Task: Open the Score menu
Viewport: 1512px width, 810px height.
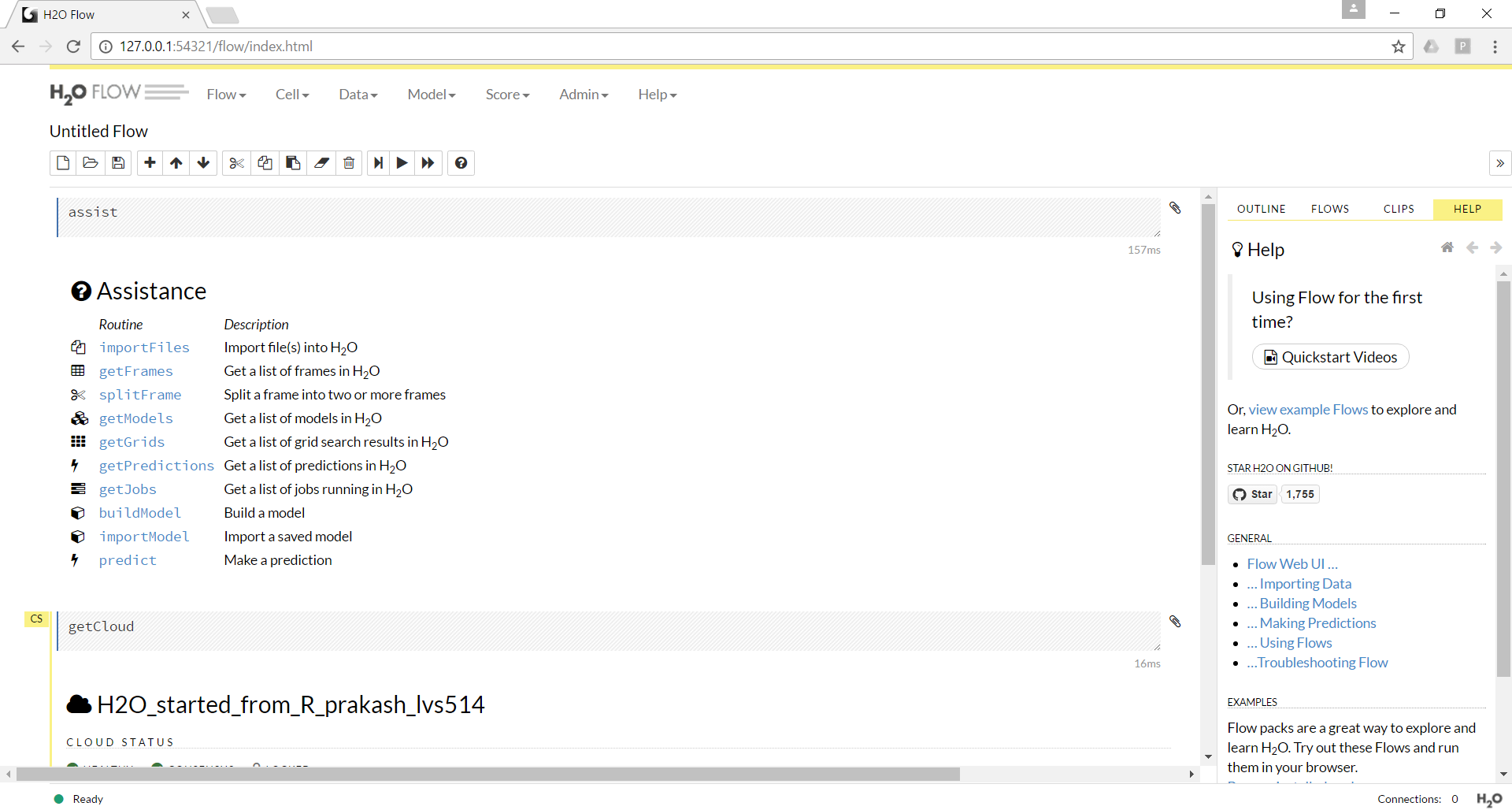Action: 508,95
